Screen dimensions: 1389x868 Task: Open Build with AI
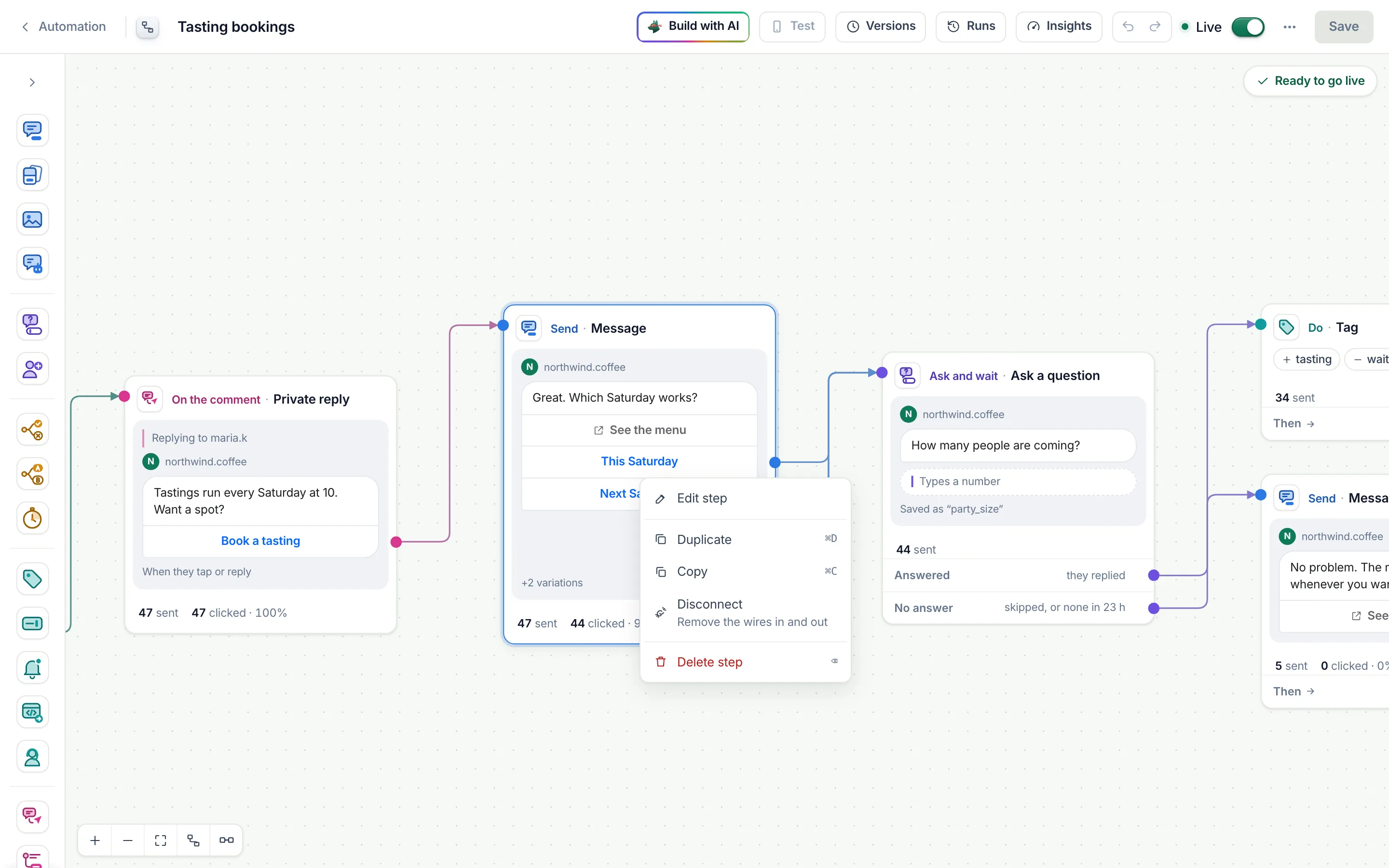693,27
